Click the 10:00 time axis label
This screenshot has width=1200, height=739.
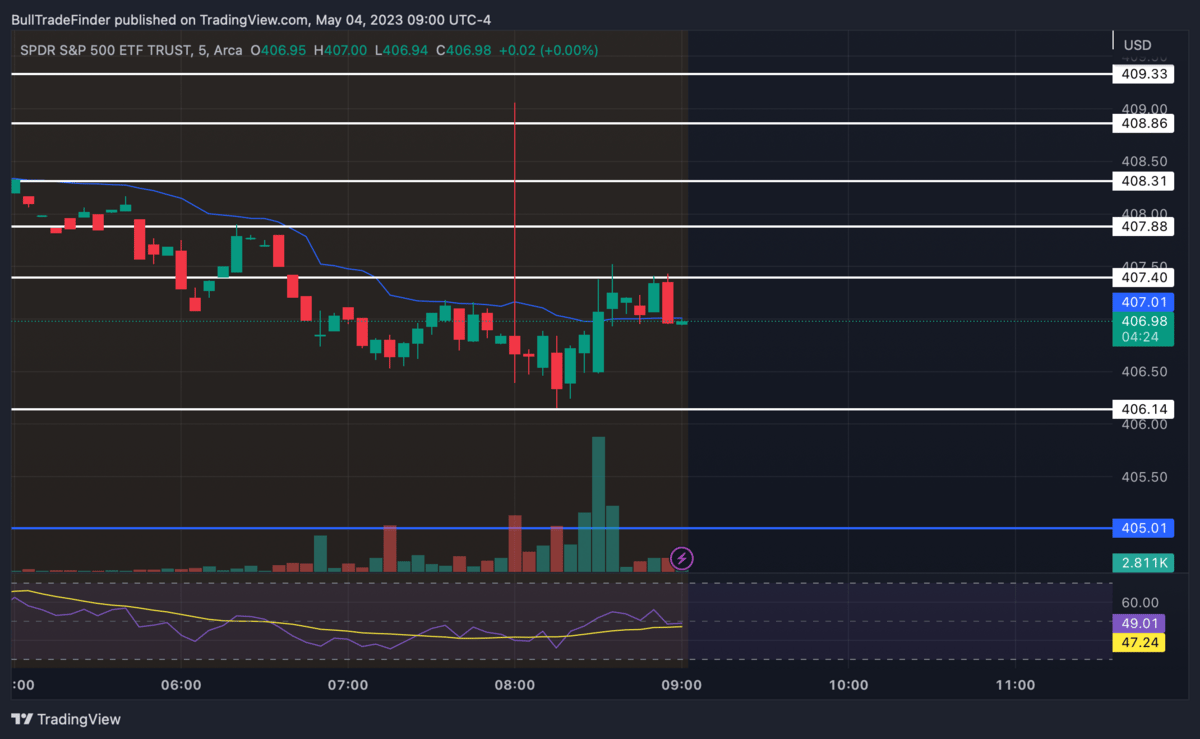point(848,685)
